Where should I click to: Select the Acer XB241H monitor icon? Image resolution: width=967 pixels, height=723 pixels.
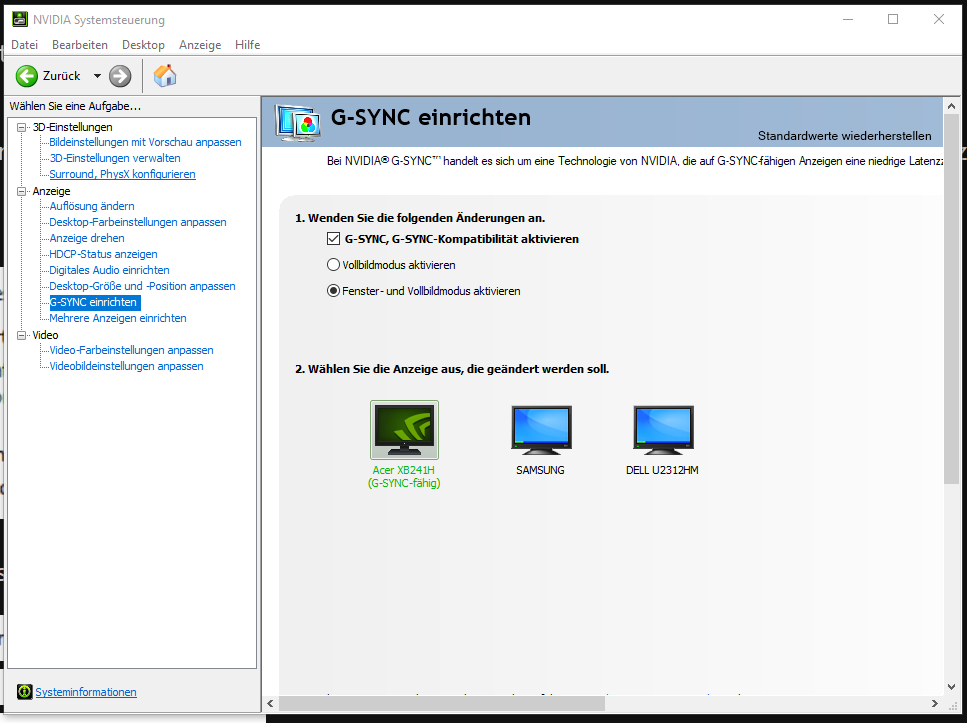point(404,429)
